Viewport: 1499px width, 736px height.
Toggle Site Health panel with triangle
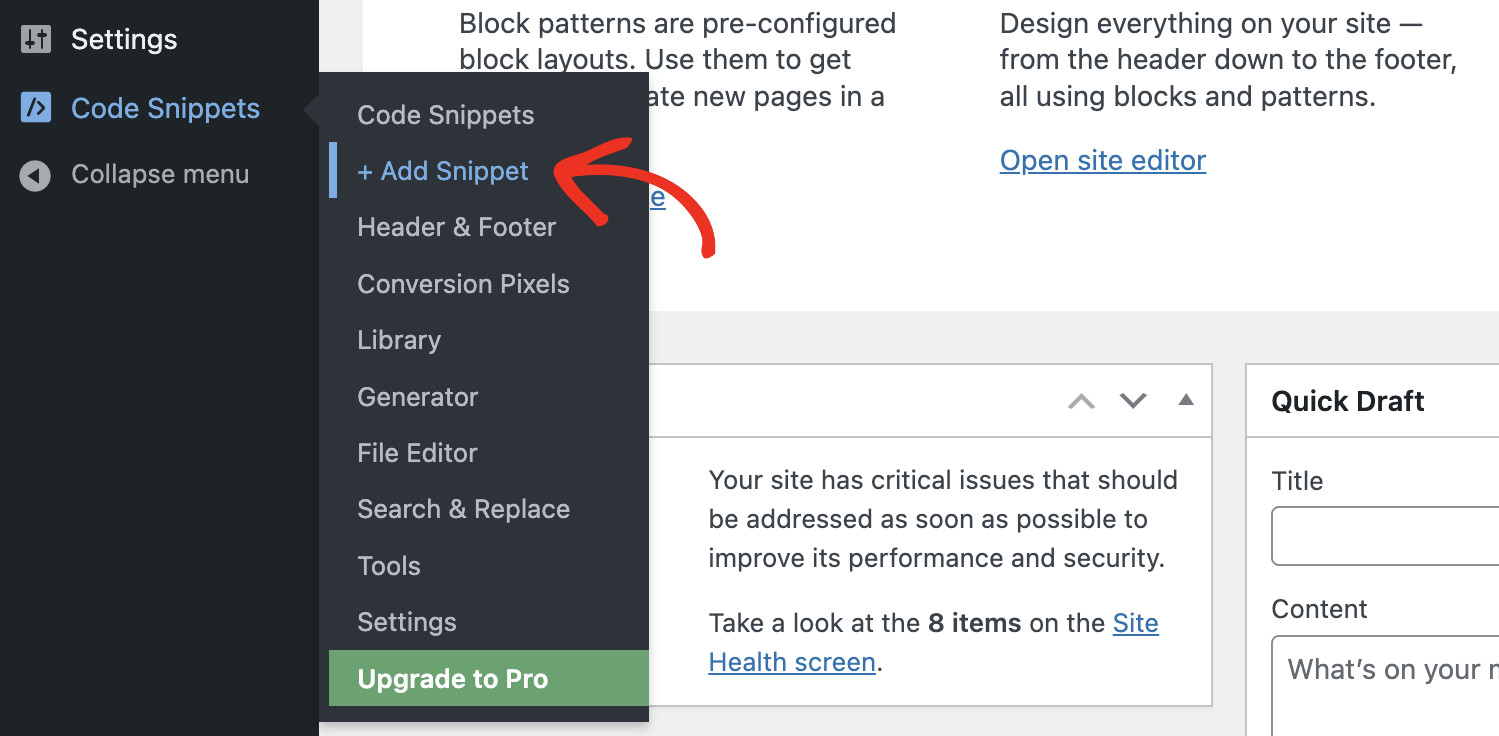point(1186,400)
